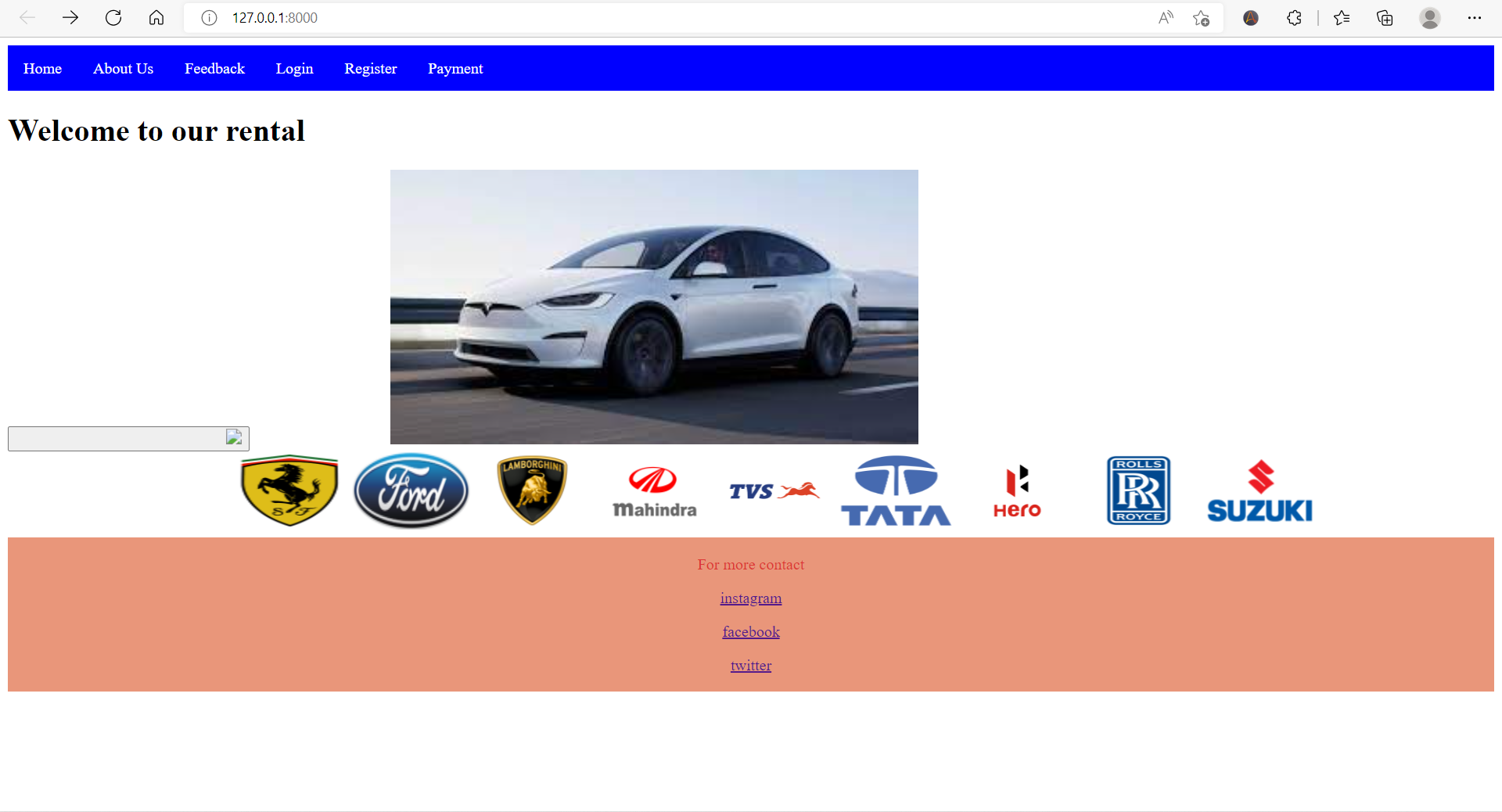Click the Rolls Royce brand logo

(1138, 490)
